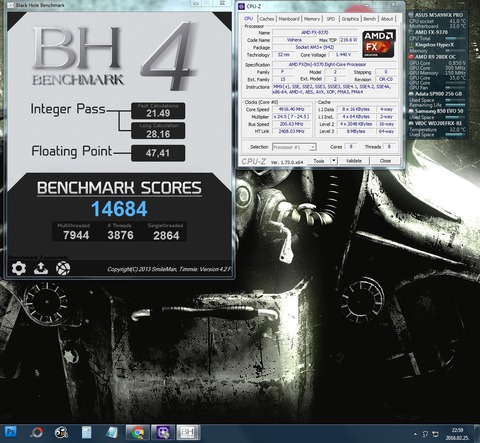Open the Black Hole Benchmark settings gear
This screenshot has width=480, height=443.
tap(19, 268)
